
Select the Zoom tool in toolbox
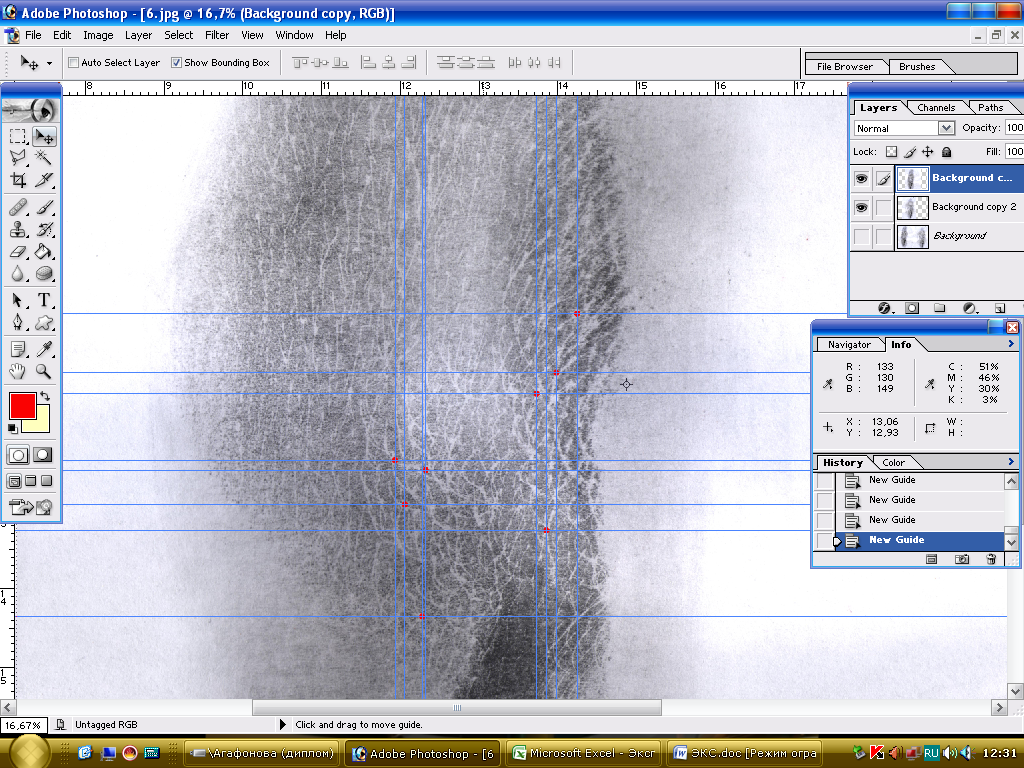pos(44,372)
